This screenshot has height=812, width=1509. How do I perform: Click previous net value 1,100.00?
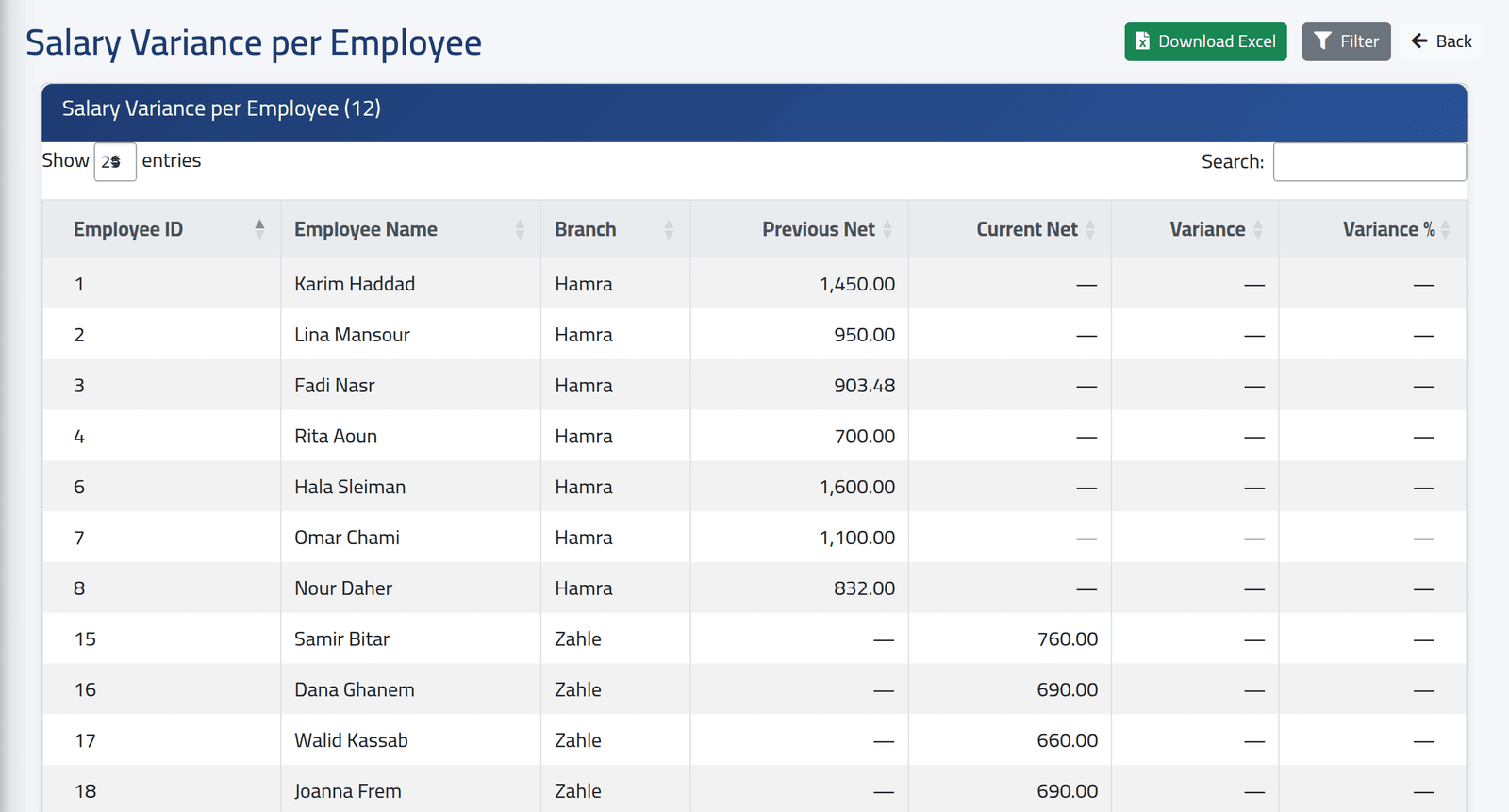(857, 538)
